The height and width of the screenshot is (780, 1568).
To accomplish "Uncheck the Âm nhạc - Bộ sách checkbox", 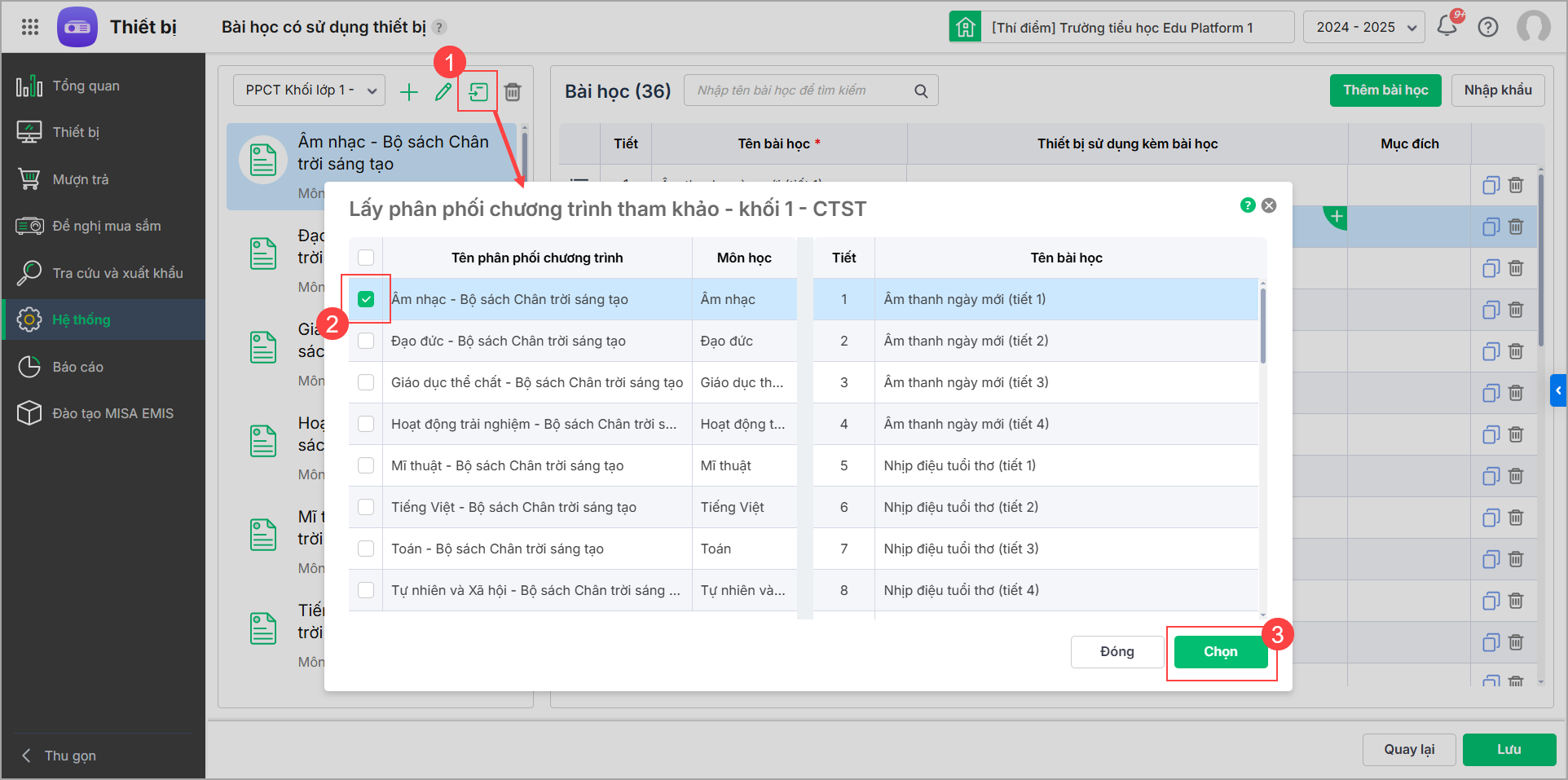I will (366, 299).
